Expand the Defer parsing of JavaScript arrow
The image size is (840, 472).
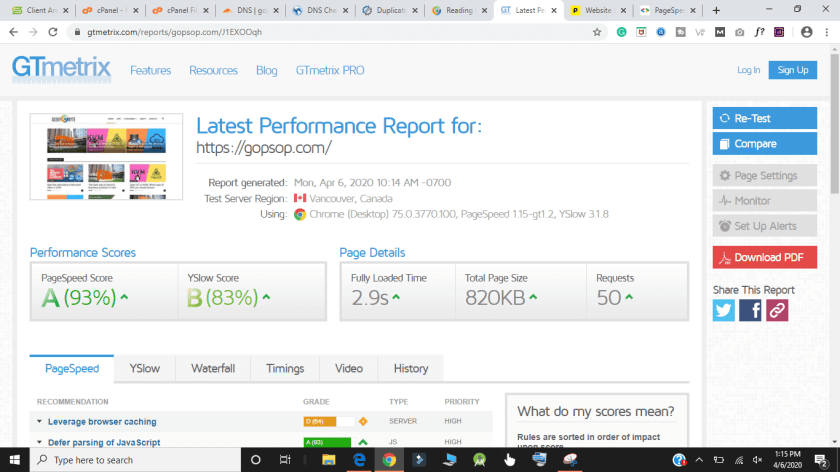(x=39, y=443)
